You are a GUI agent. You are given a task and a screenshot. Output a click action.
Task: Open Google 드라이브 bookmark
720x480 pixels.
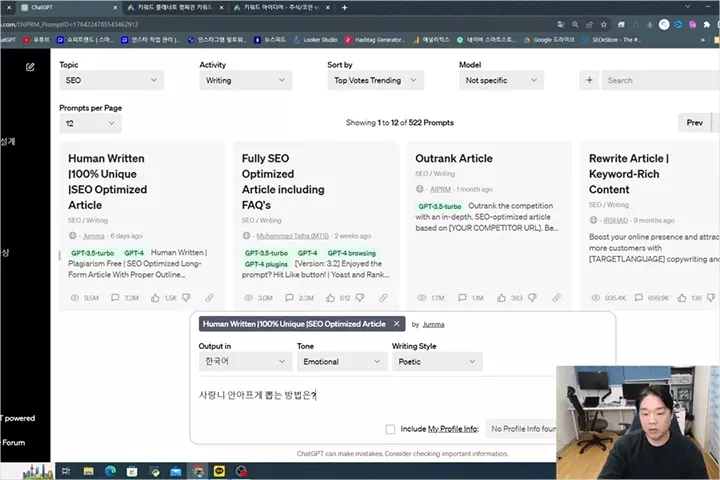click(x=549, y=40)
